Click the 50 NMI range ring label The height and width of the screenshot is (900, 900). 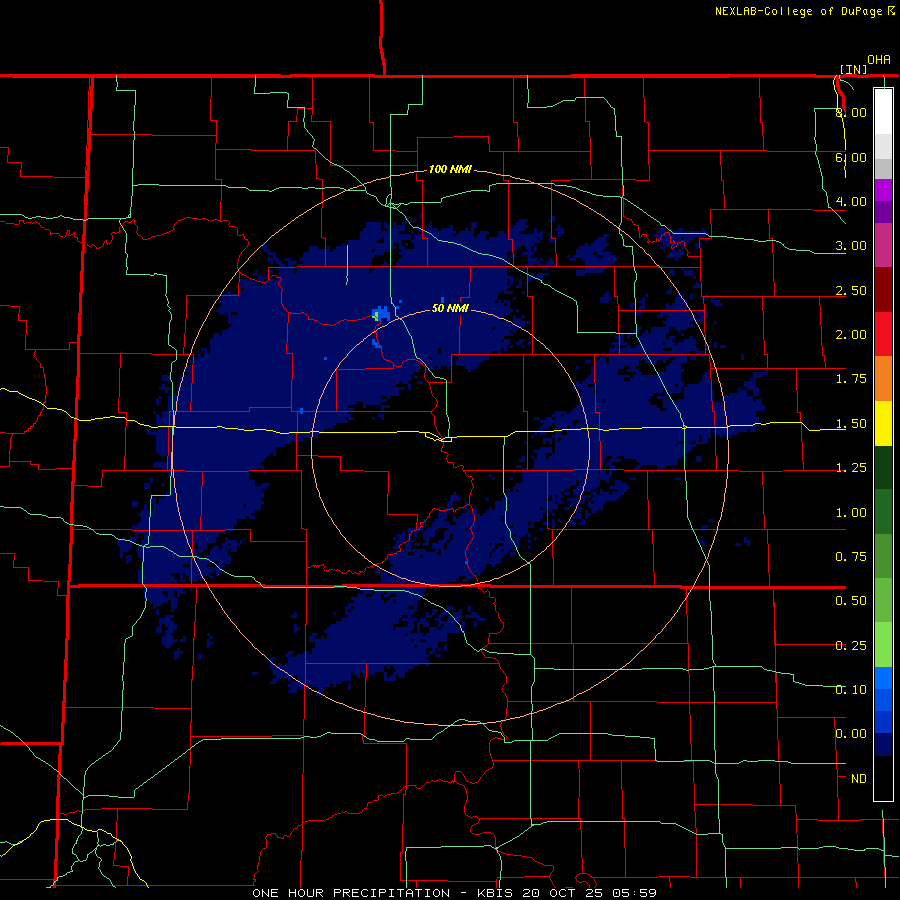click(450, 308)
